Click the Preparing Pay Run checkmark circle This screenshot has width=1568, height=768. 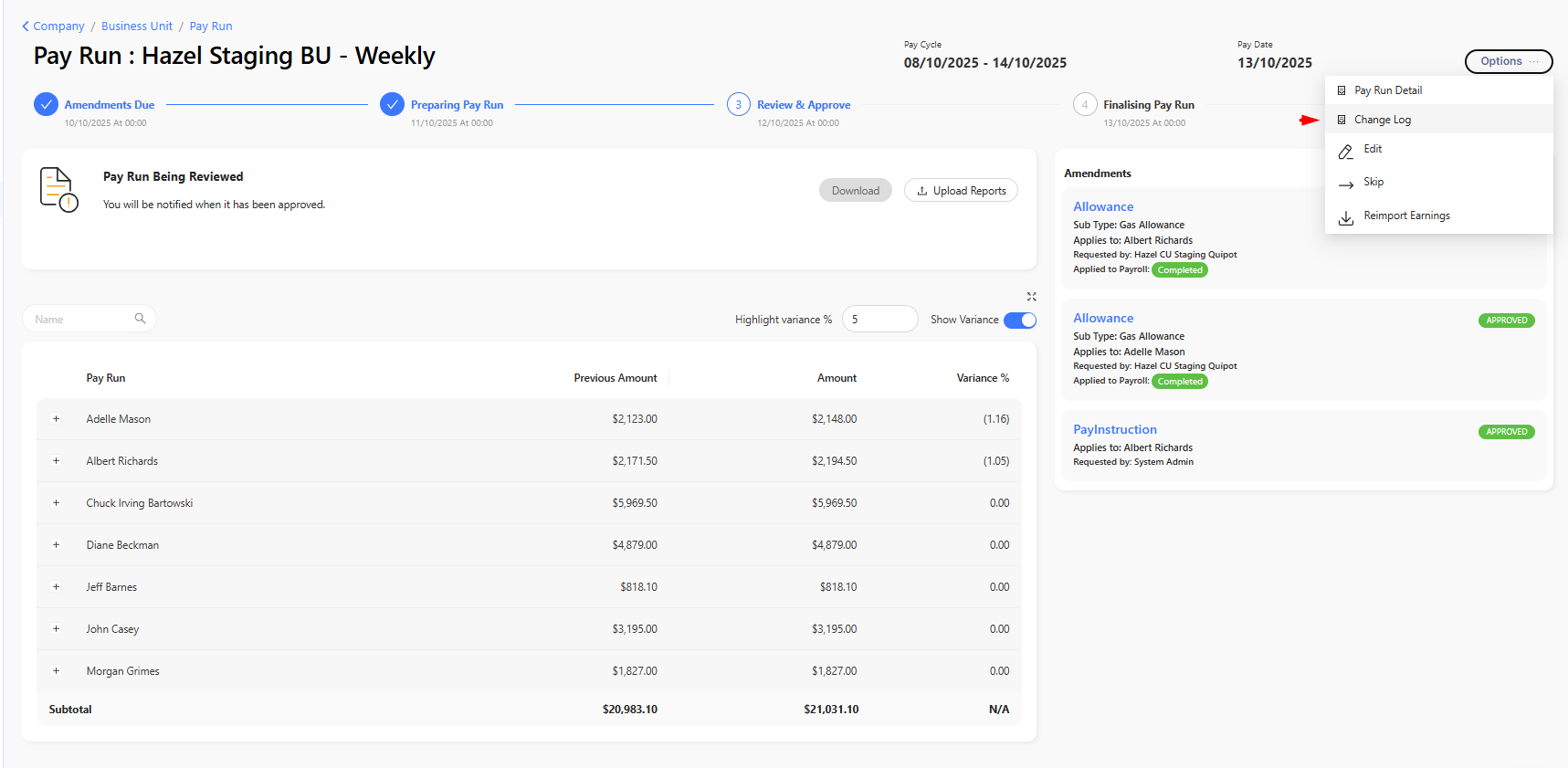392,104
